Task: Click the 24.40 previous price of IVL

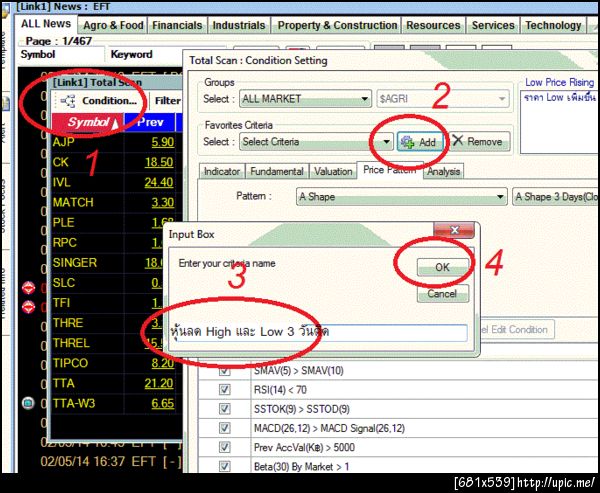Action: click(x=159, y=182)
